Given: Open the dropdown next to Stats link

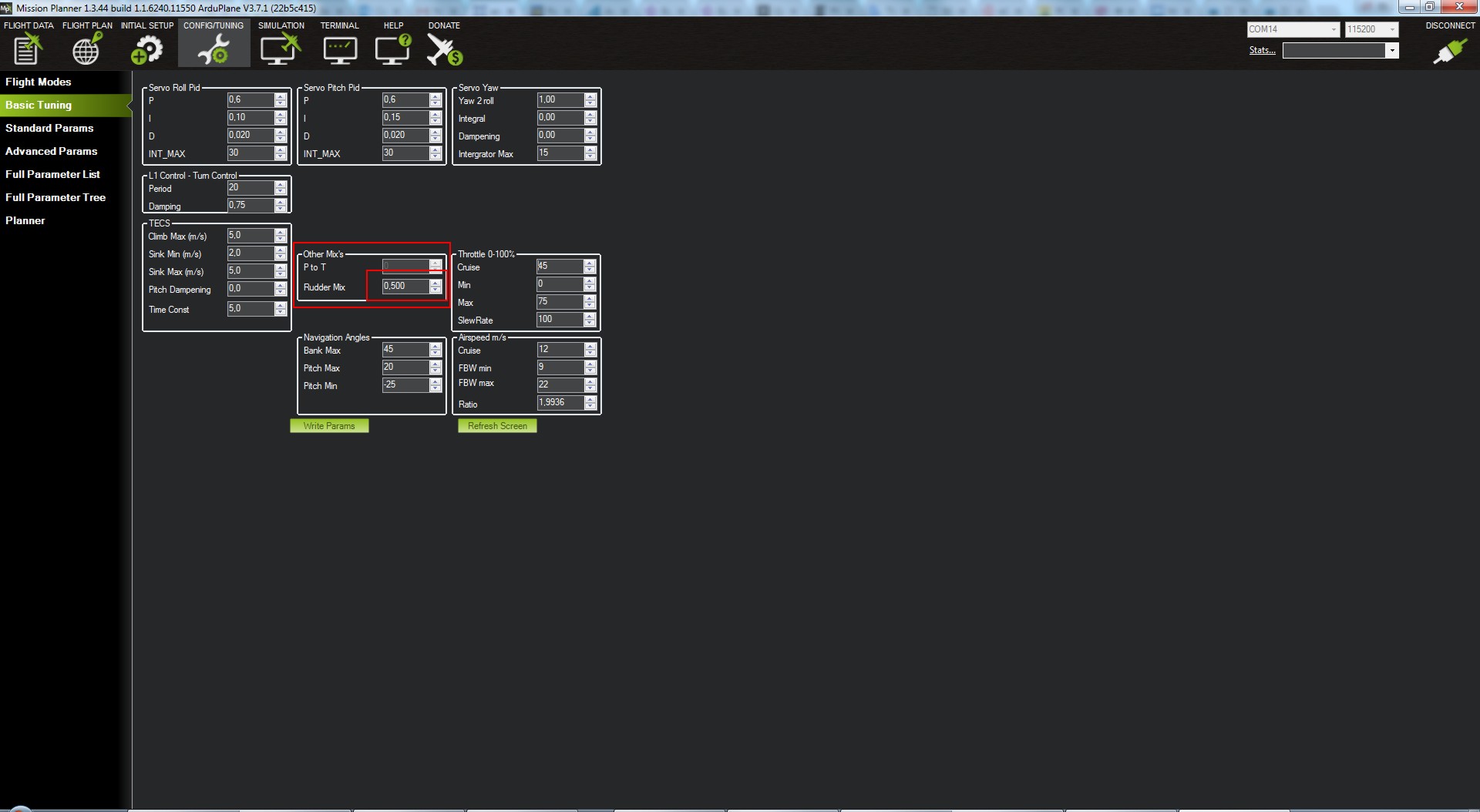Looking at the screenshot, I should click(x=1391, y=51).
